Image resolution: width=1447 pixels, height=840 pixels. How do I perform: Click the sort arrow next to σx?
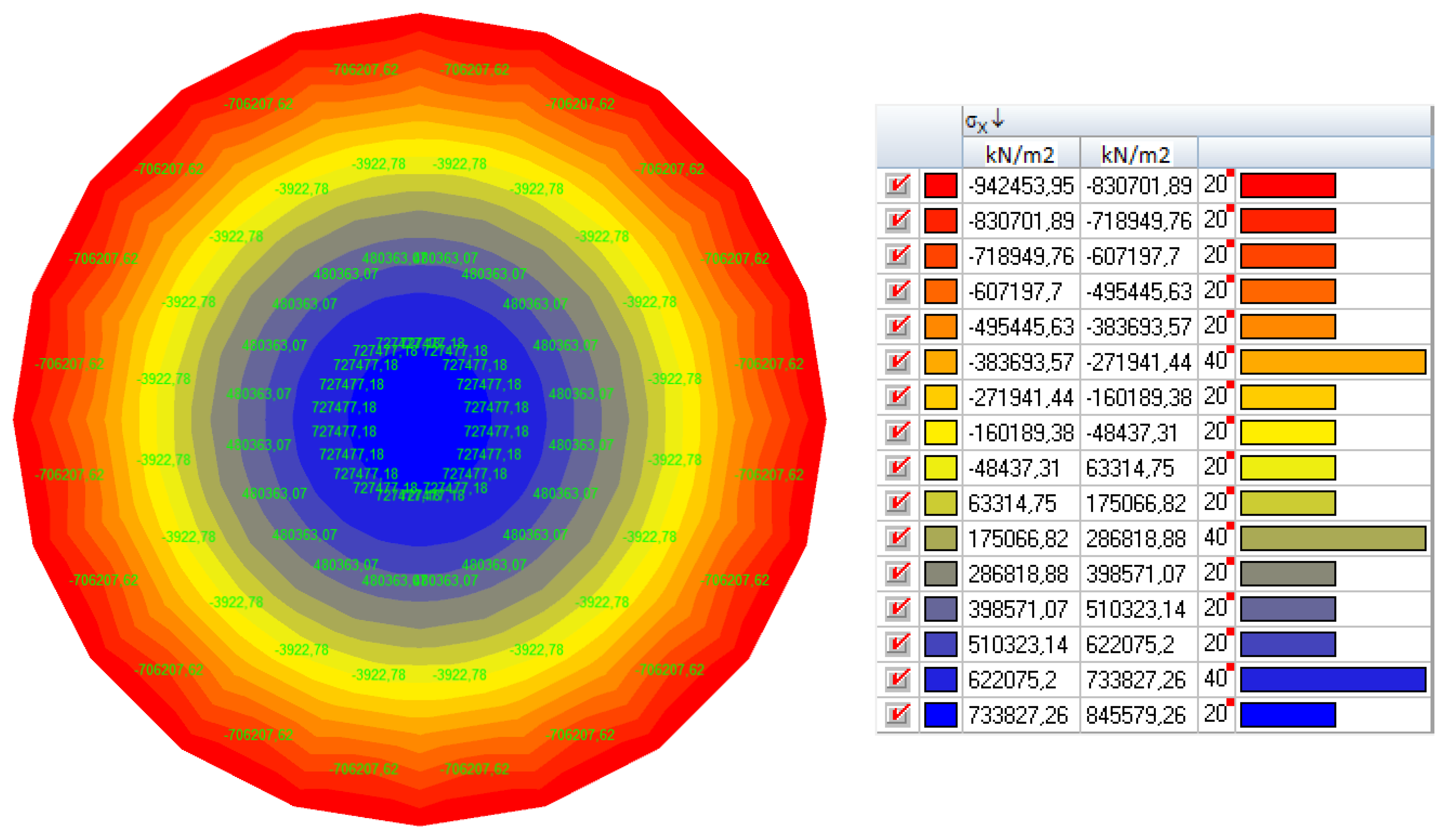pyautogui.click(x=998, y=119)
